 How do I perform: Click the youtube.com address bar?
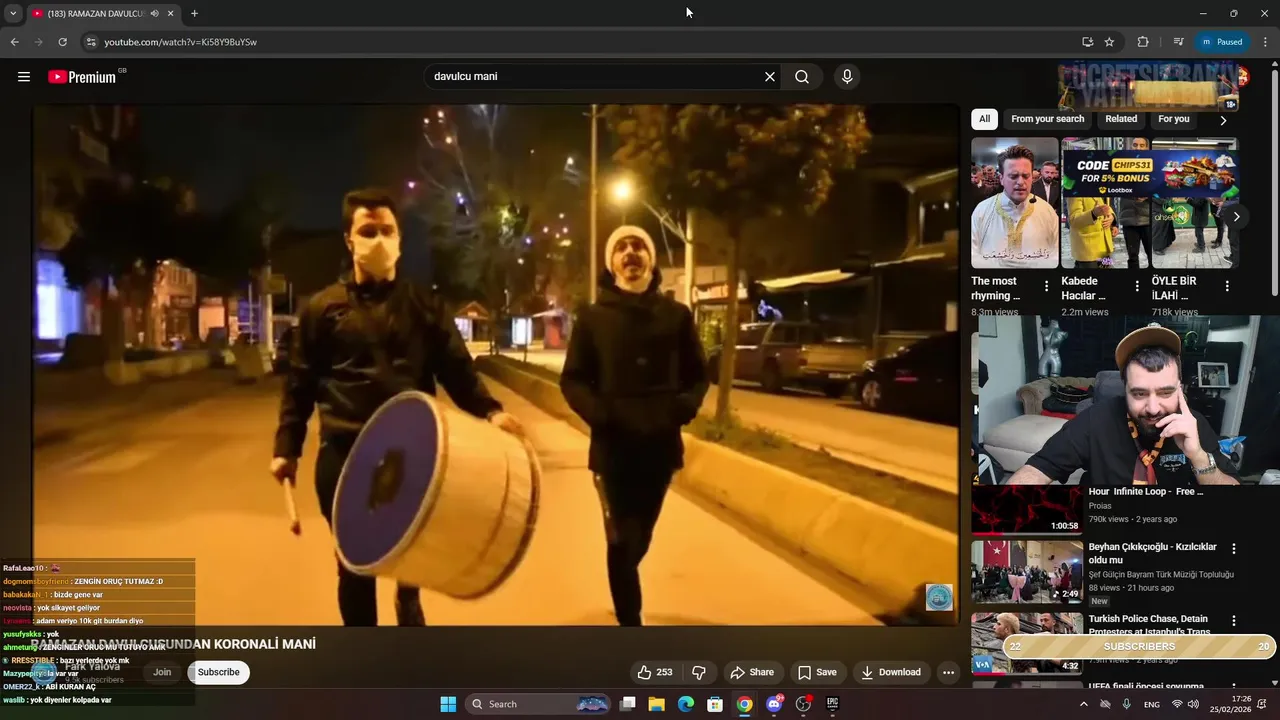coord(580,42)
